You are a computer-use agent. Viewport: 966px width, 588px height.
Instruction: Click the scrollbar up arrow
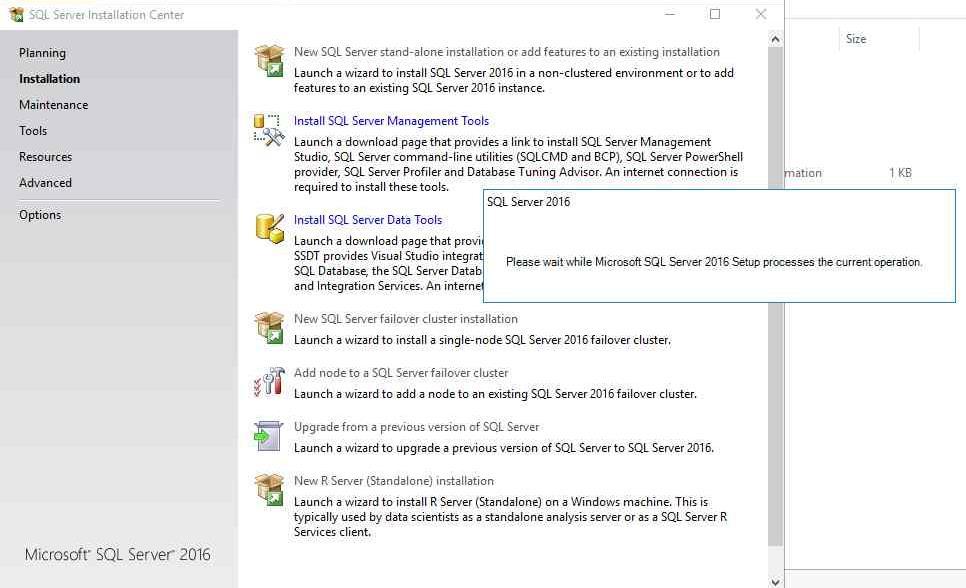pos(775,39)
